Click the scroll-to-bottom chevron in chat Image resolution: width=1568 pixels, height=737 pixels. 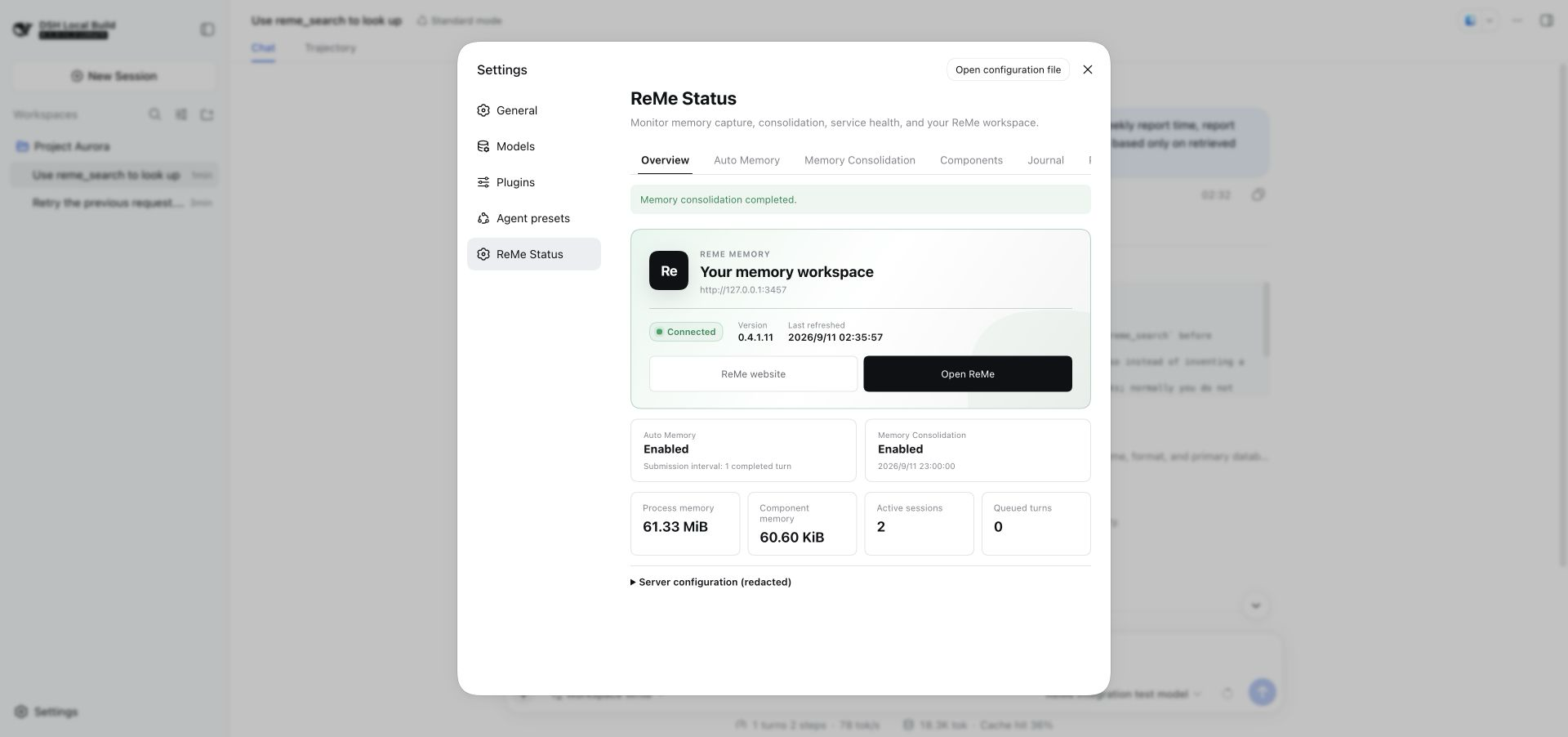click(x=1255, y=605)
